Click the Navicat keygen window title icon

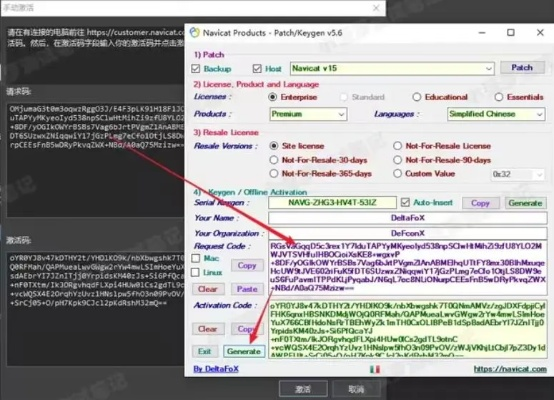(x=195, y=33)
